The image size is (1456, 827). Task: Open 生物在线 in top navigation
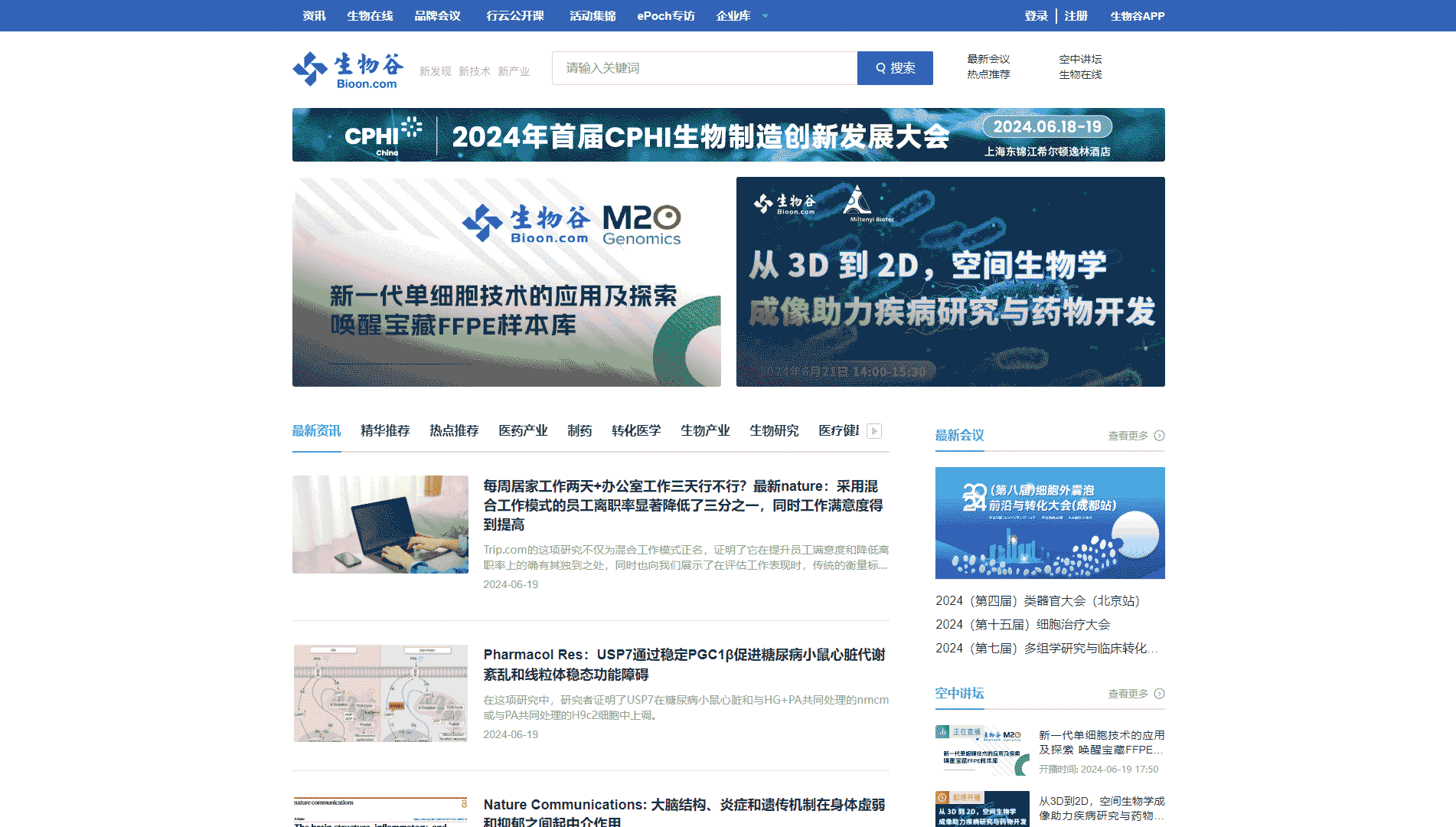(370, 16)
